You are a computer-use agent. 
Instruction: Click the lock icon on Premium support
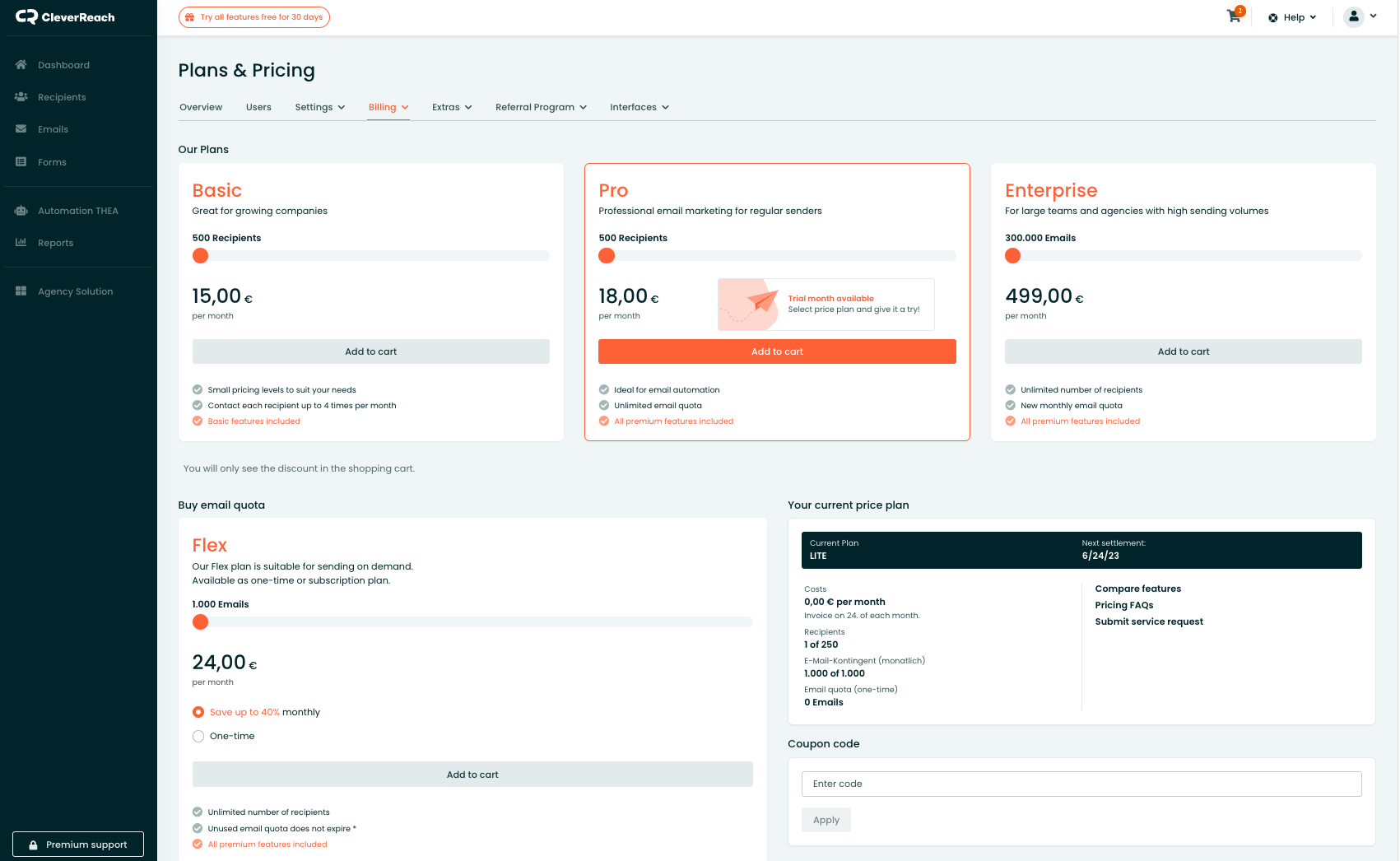point(33,845)
